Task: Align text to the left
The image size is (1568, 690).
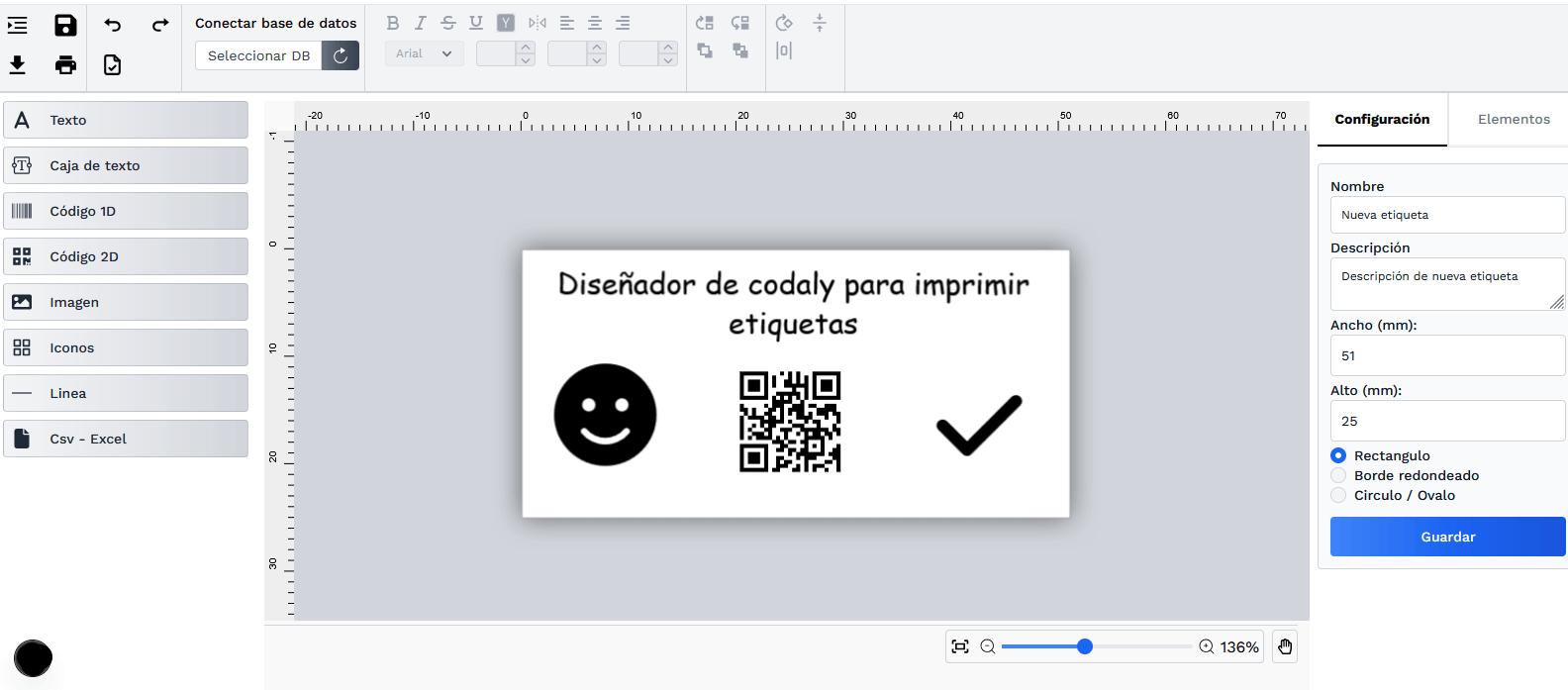Action: click(x=567, y=23)
